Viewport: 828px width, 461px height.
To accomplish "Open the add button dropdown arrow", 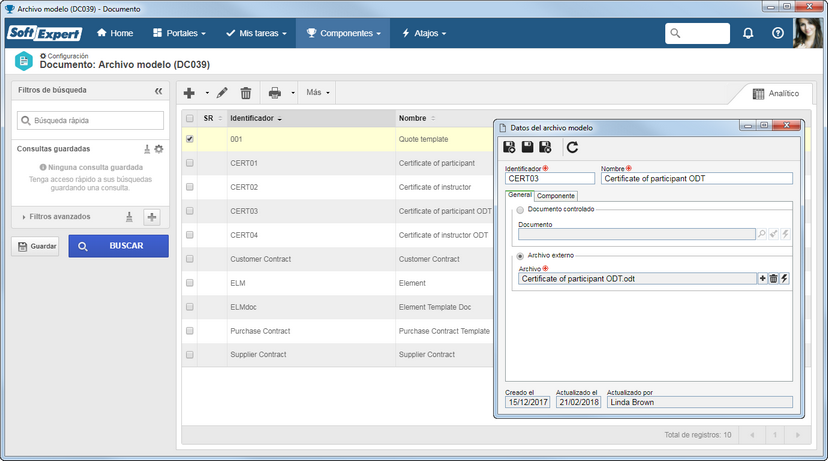I will pos(207,93).
